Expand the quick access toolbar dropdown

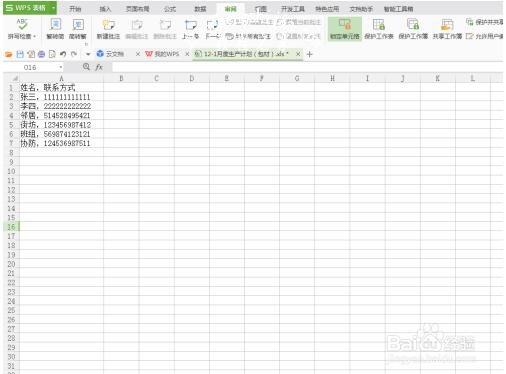click(88, 54)
